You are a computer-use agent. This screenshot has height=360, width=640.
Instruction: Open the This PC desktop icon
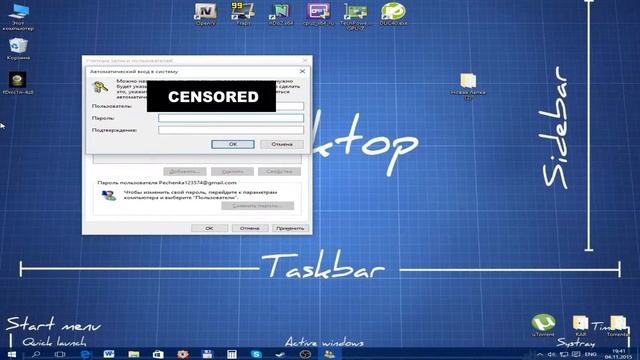(x=18, y=17)
